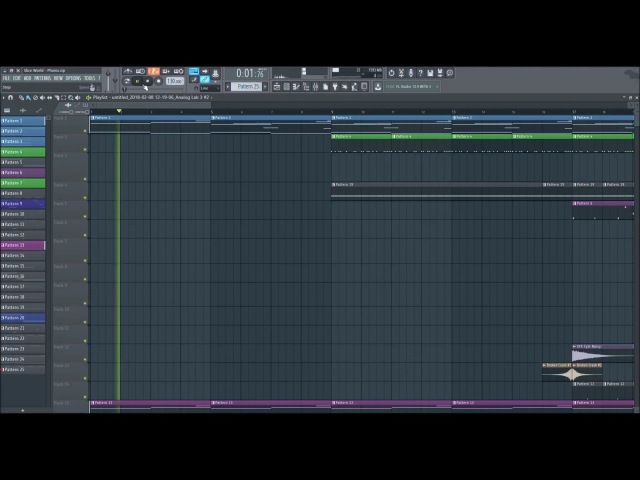Open the Mixer icon

point(316,87)
